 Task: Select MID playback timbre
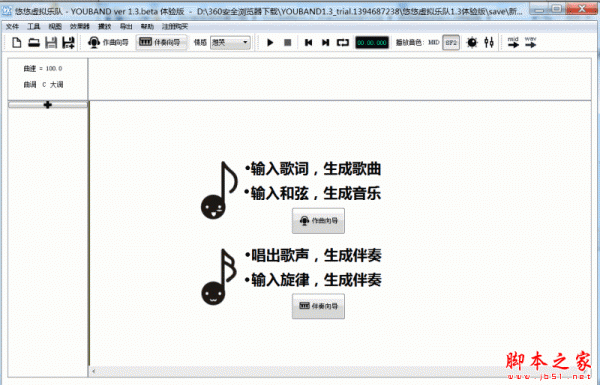(434, 42)
